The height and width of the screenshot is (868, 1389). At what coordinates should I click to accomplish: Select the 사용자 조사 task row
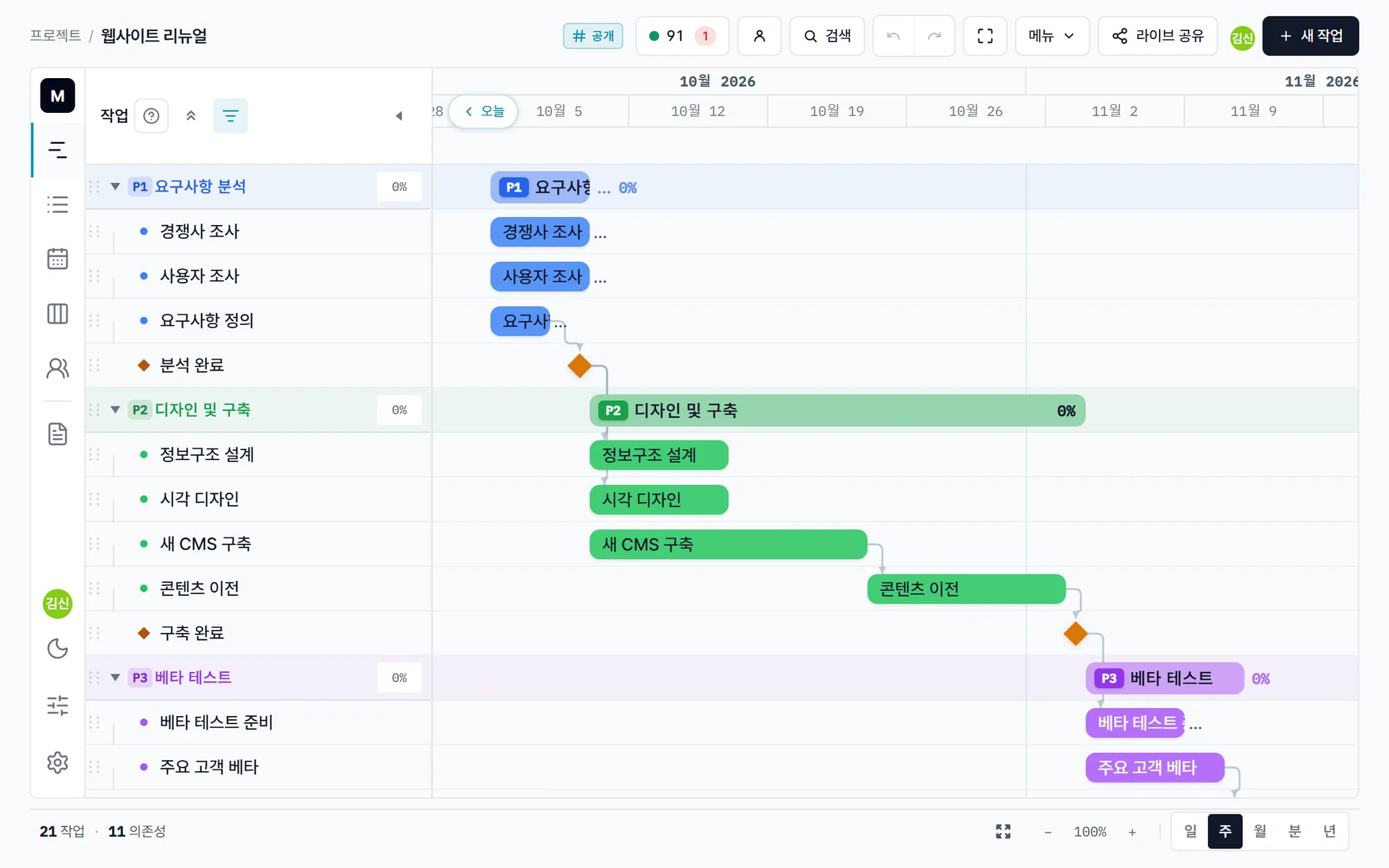258,276
